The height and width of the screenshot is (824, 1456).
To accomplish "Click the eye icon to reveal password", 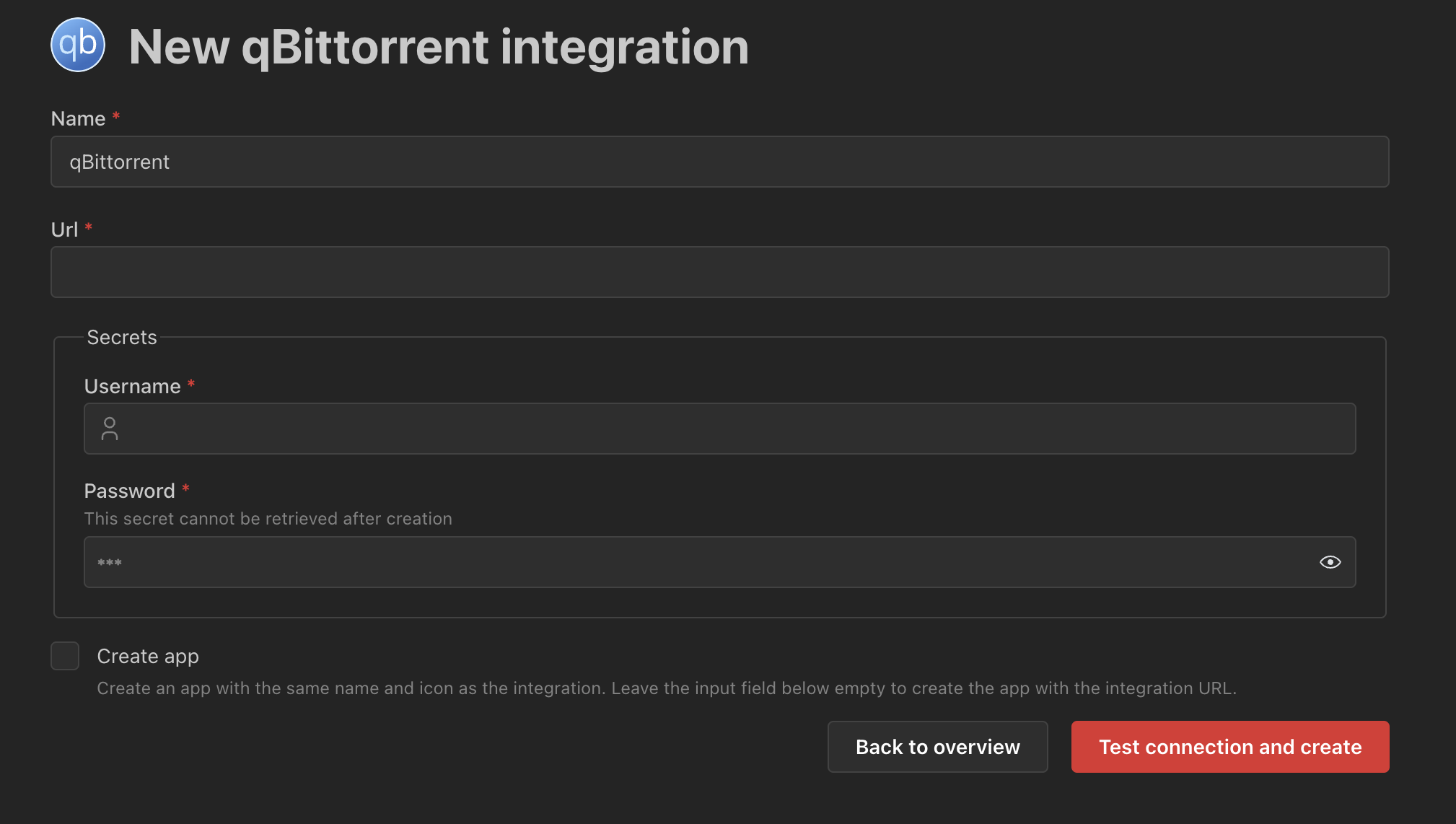I will click(1330, 561).
